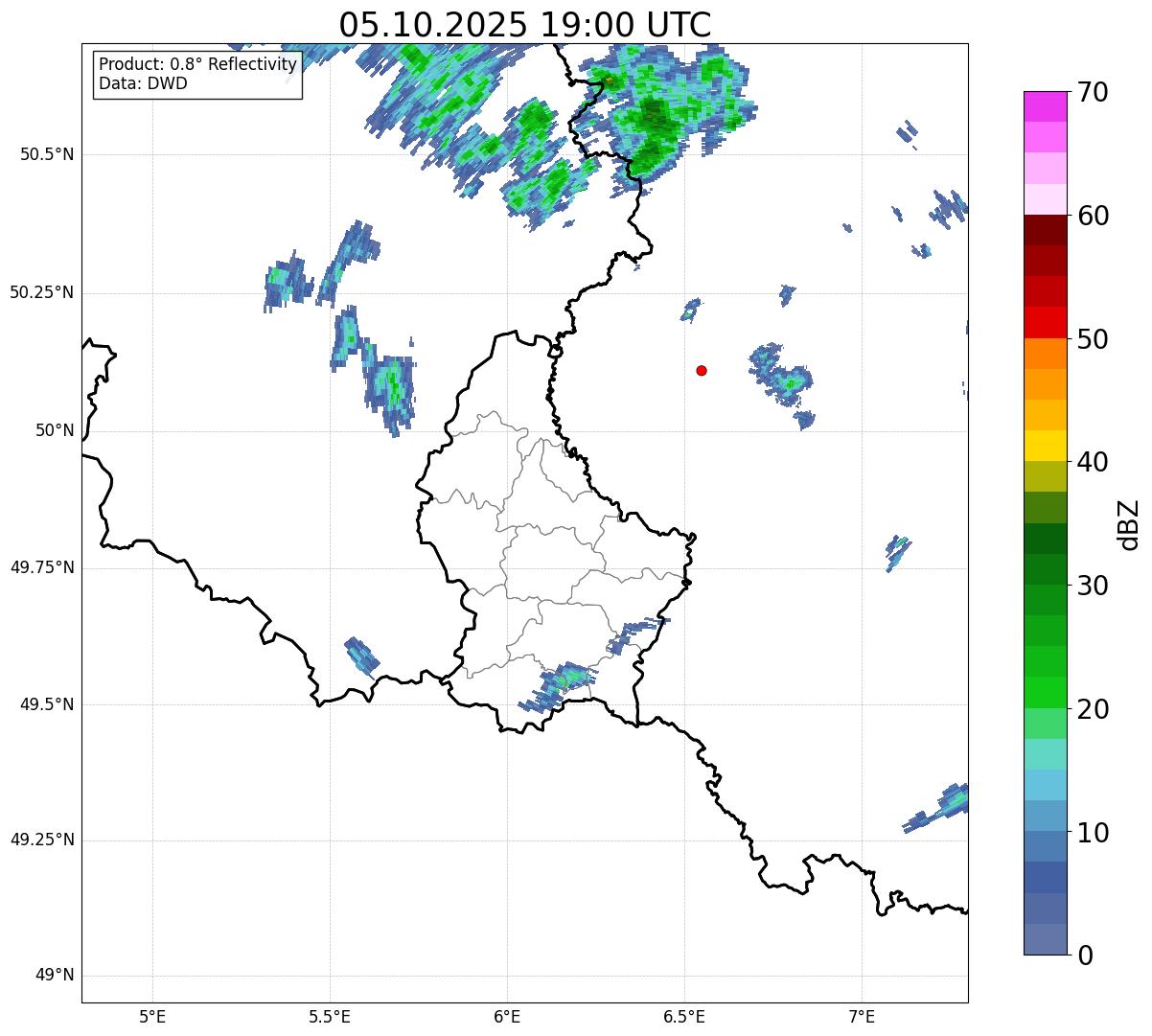Click the red station marker dot

702,370
